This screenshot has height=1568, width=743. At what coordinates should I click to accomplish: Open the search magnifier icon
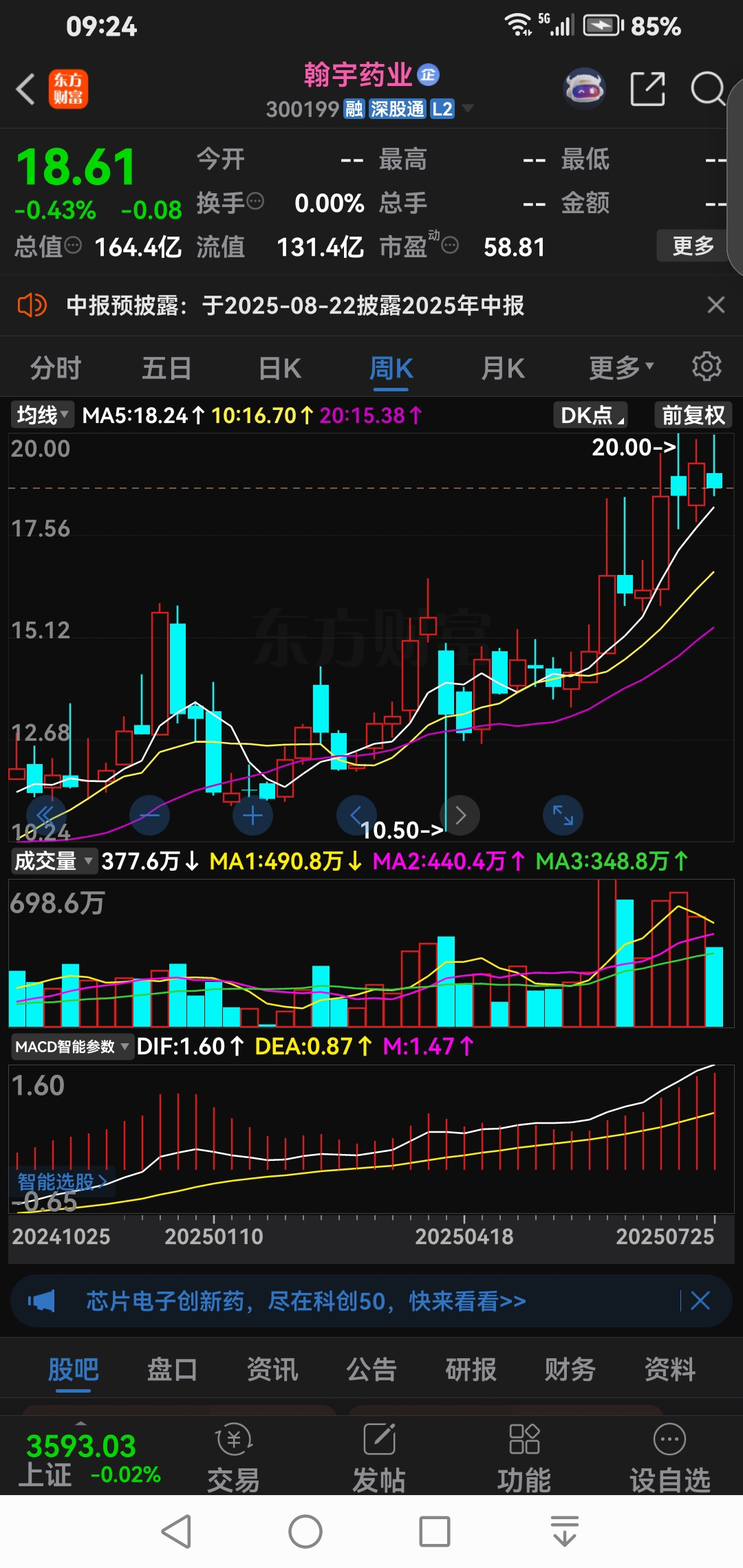point(708,89)
